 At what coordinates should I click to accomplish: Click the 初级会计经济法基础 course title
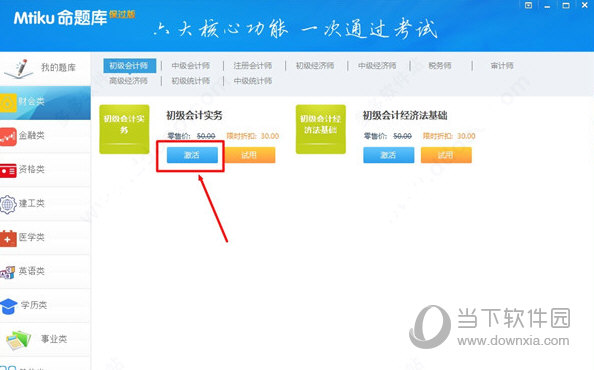[405, 116]
